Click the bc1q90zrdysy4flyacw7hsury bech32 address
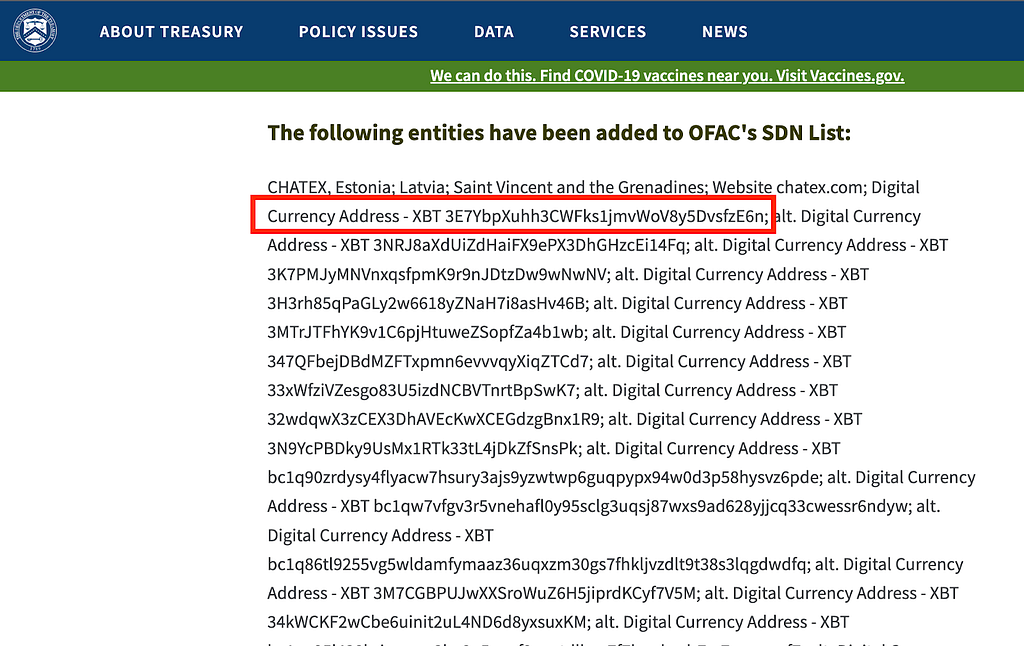1024x646 pixels. point(543,477)
